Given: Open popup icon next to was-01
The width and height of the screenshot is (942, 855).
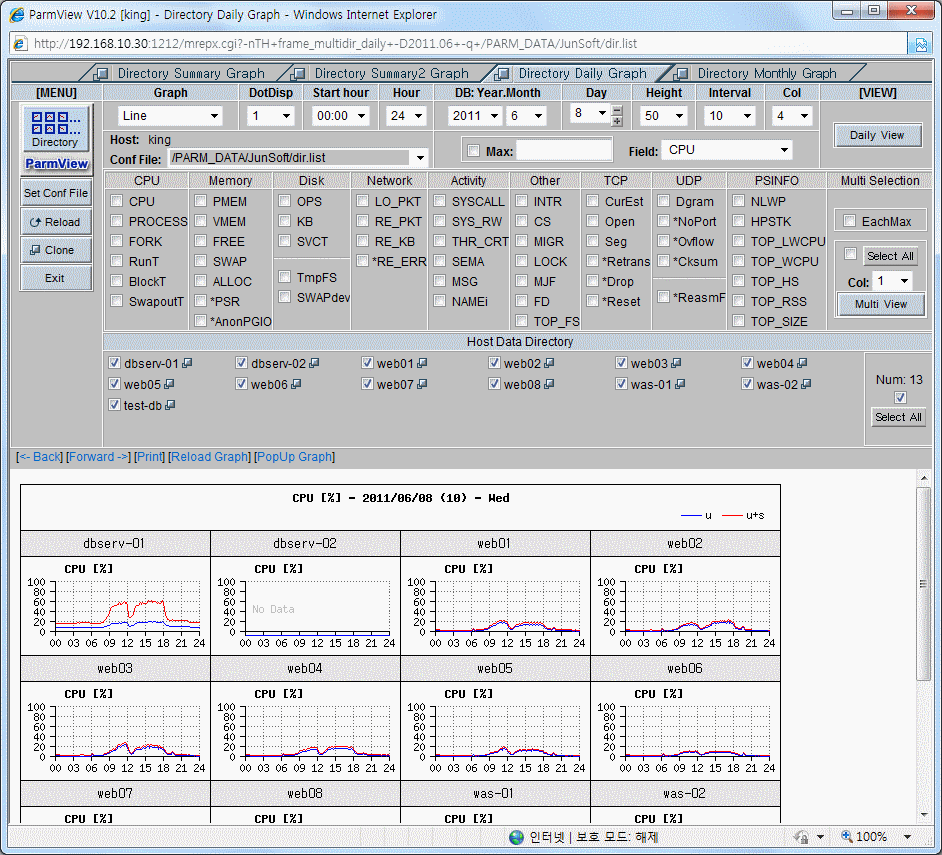Looking at the screenshot, I should point(680,384).
